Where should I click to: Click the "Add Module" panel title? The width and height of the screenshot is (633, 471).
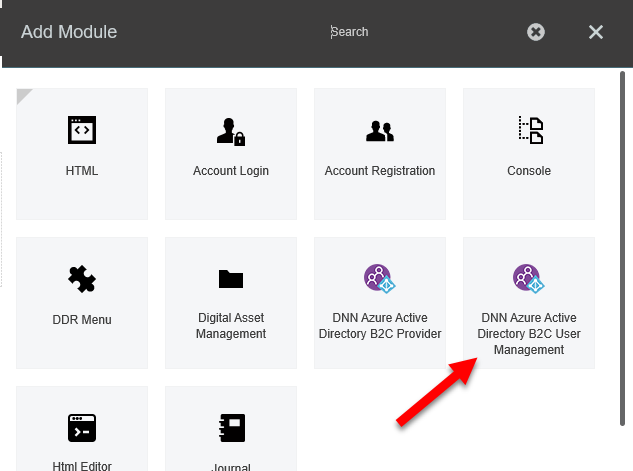click(69, 32)
